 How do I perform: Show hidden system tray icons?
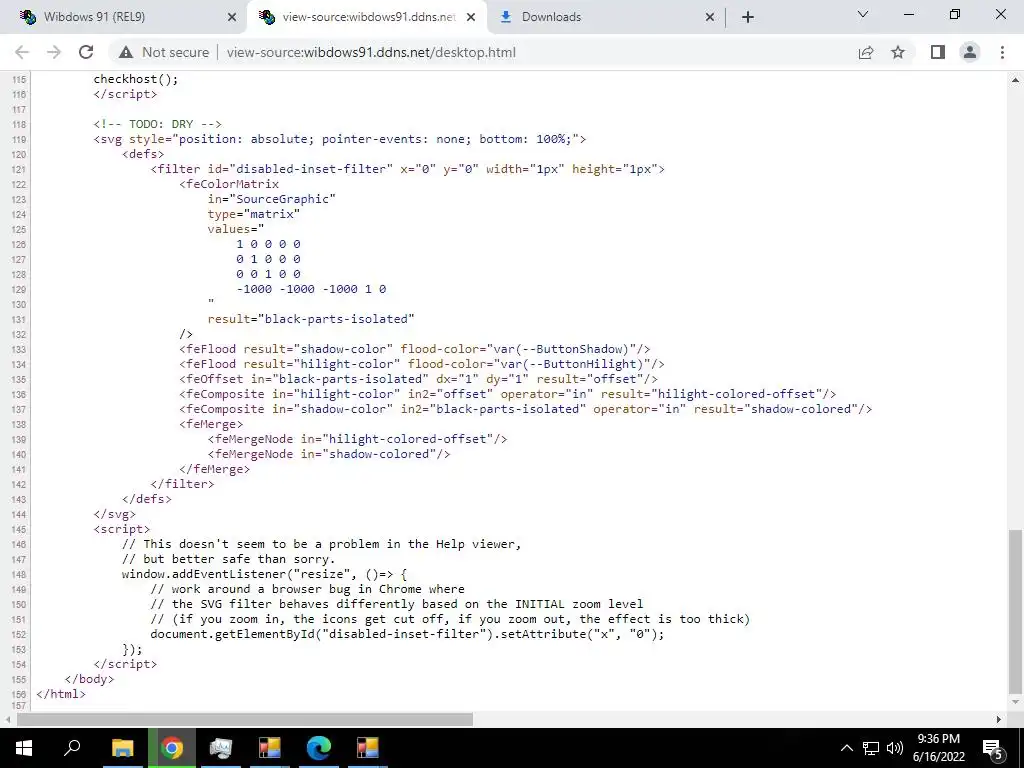point(846,748)
